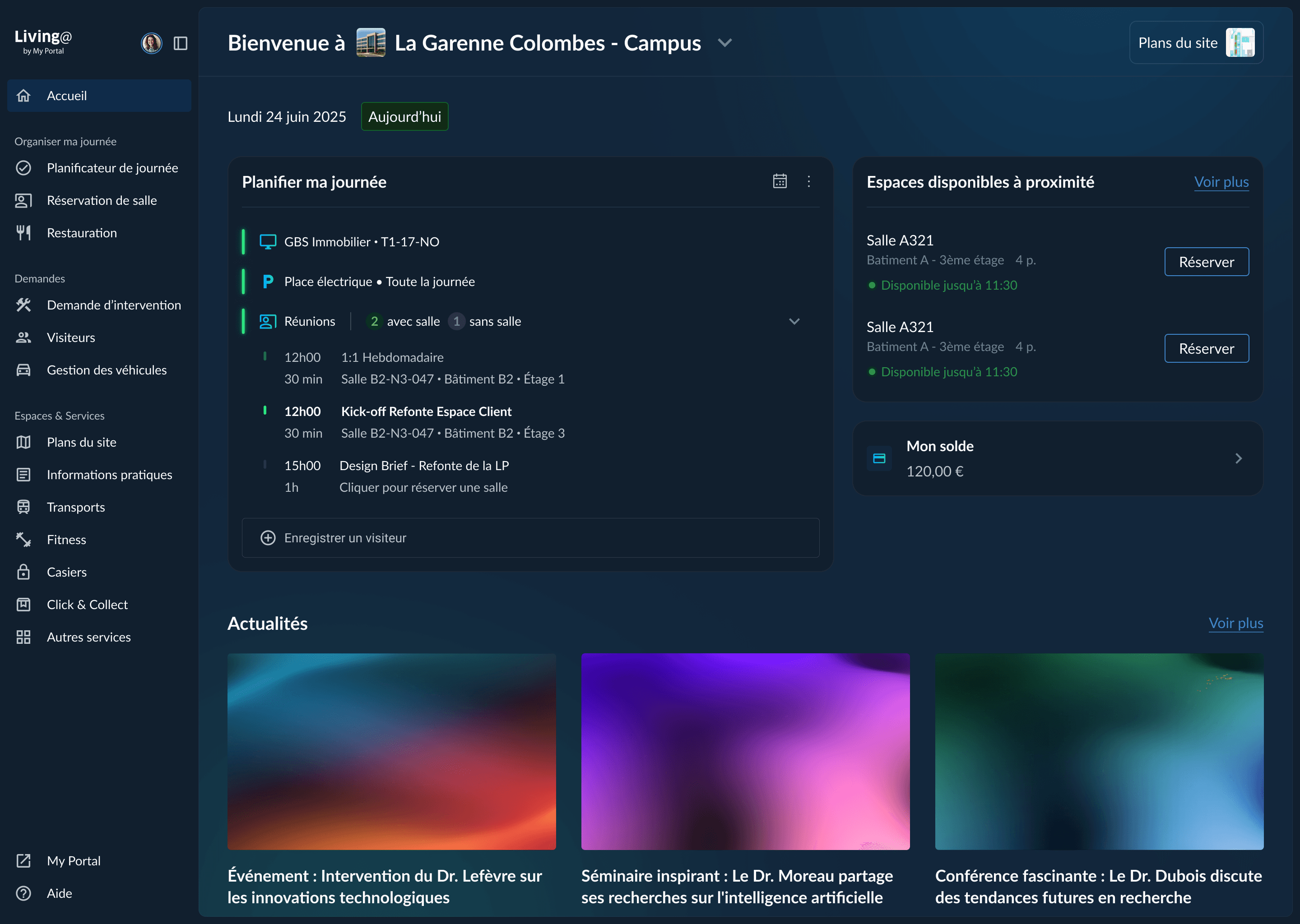The image size is (1300, 924).
Task: Expand the campus site selector chevron
Action: coord(724,43)
